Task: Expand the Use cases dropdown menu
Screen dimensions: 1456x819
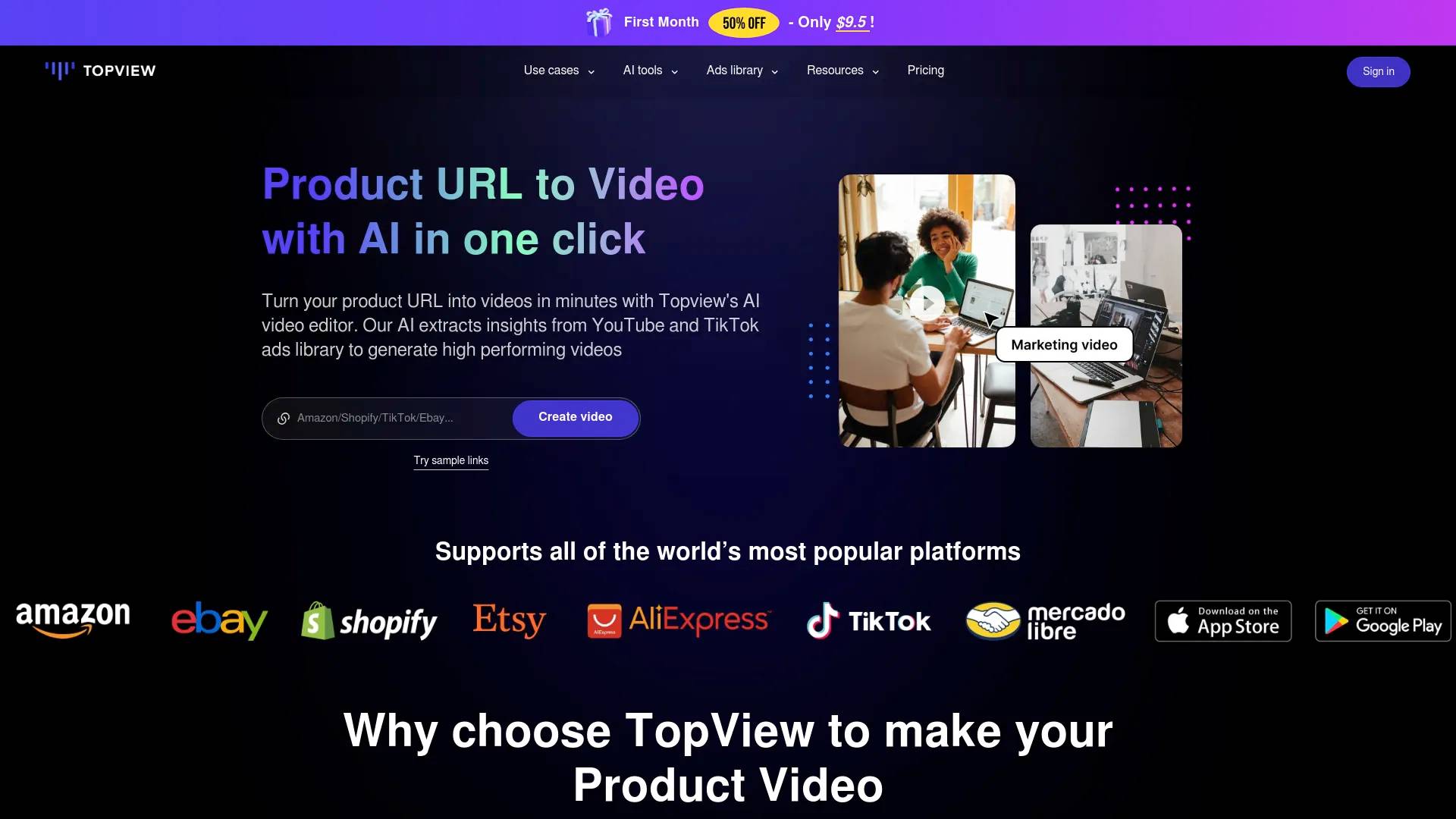Action: tap(557, 70)
